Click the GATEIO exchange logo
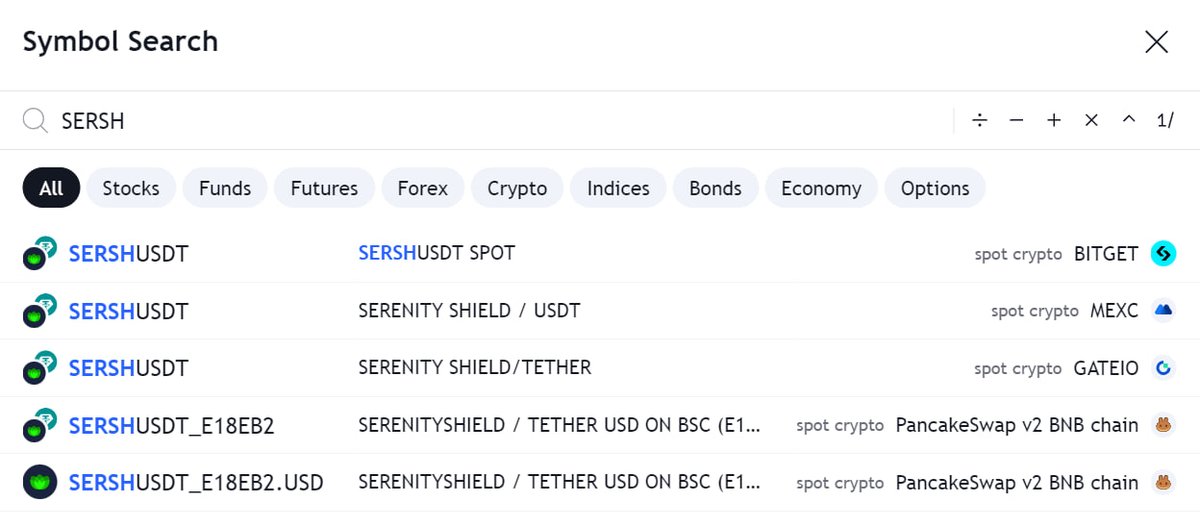1200x527 pixels. tap(1163, 368)
